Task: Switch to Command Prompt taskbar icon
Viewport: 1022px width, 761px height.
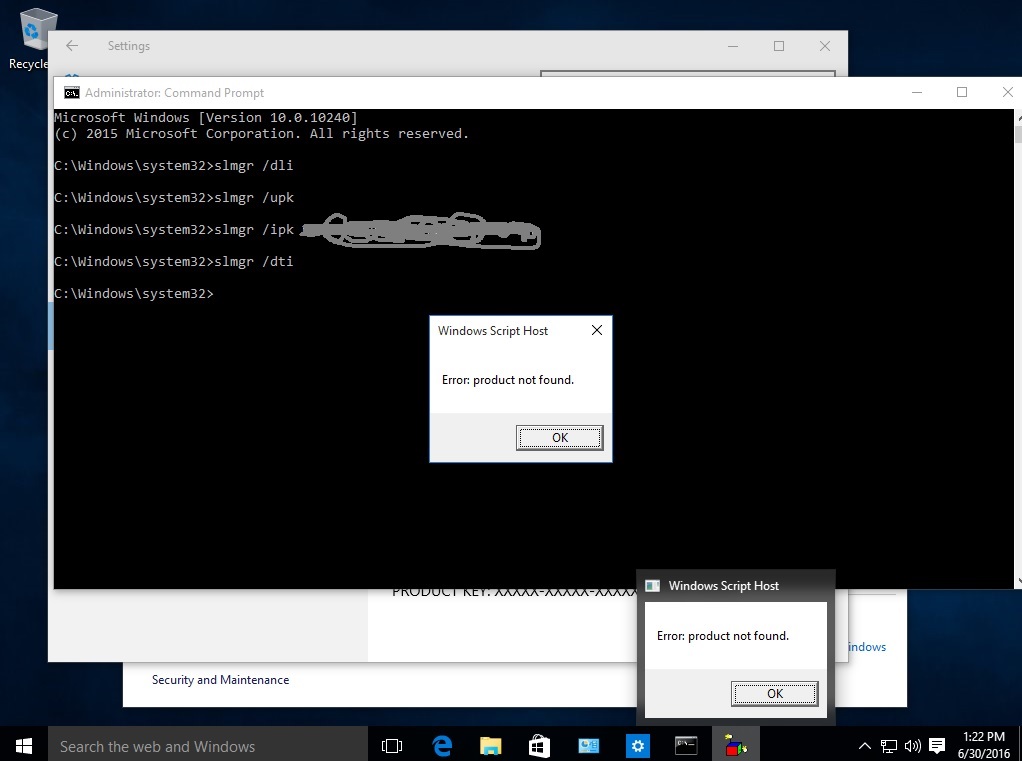Action: pos(686,745)
